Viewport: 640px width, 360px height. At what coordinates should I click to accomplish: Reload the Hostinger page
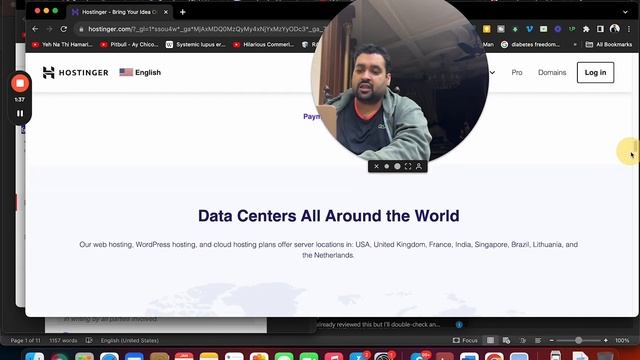coord(64,29)
